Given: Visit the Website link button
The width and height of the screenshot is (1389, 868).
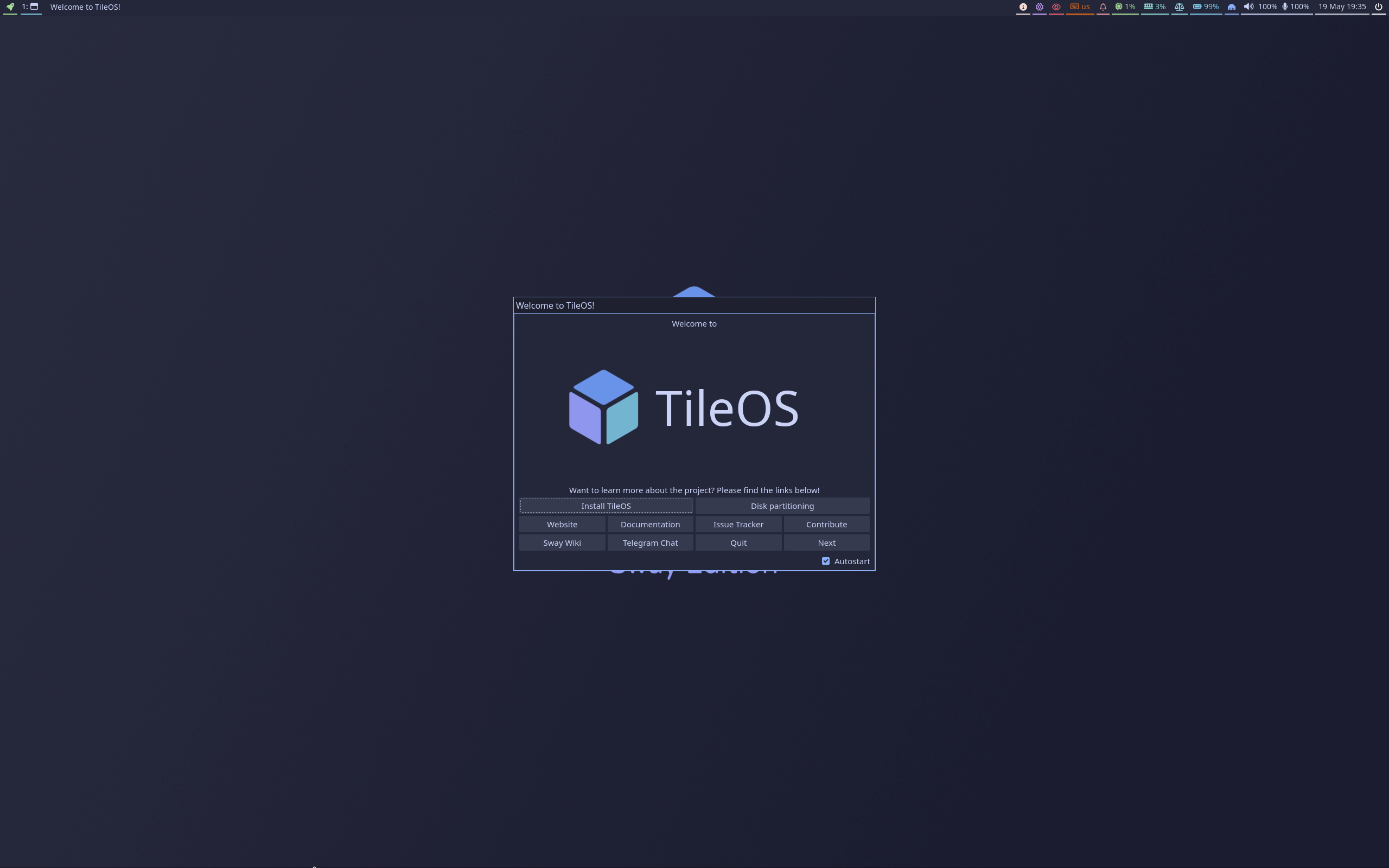Looking at the screenshot, I should click(x=562, y=524).
